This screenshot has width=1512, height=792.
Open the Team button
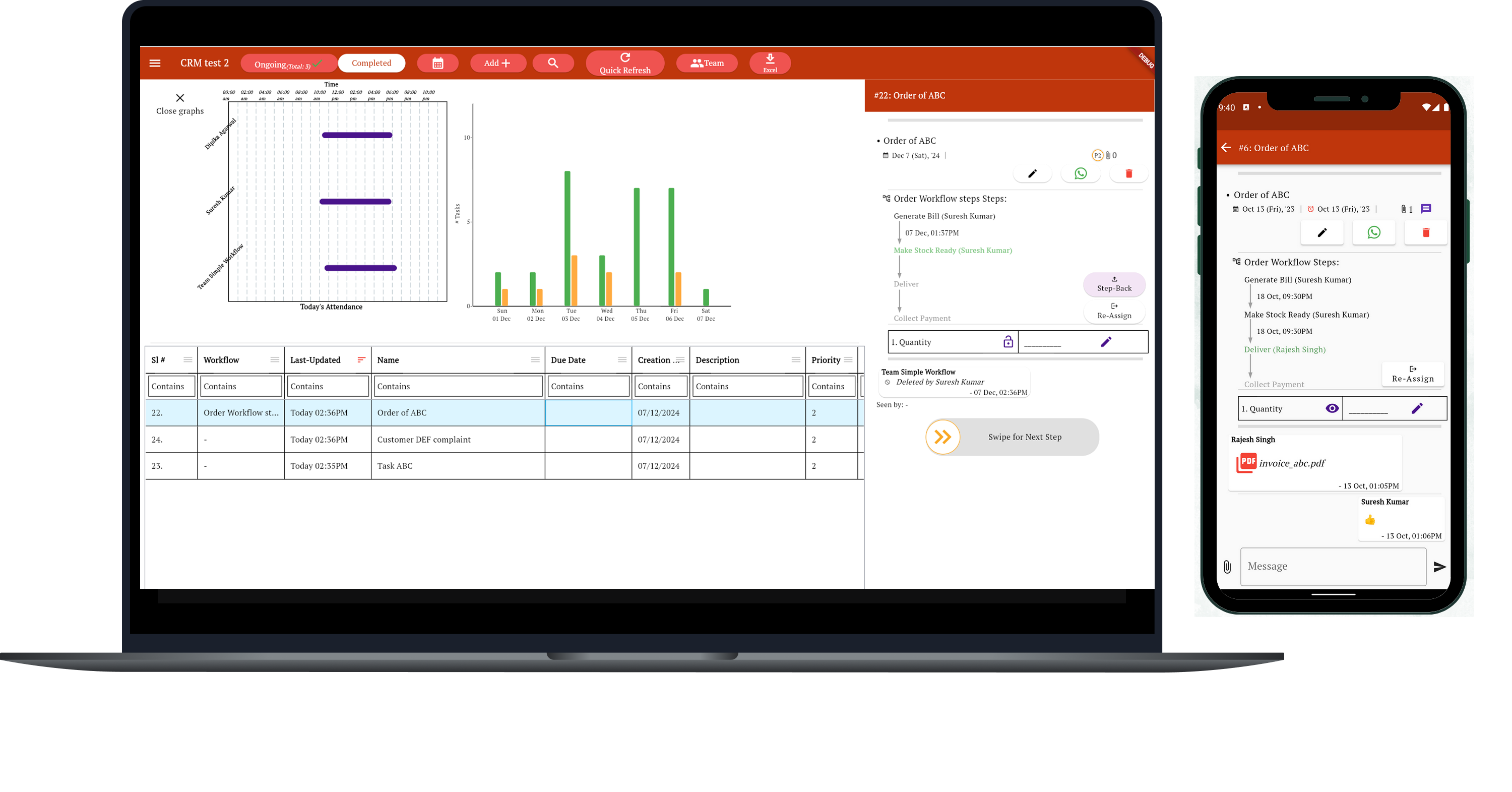coord(707,63)
